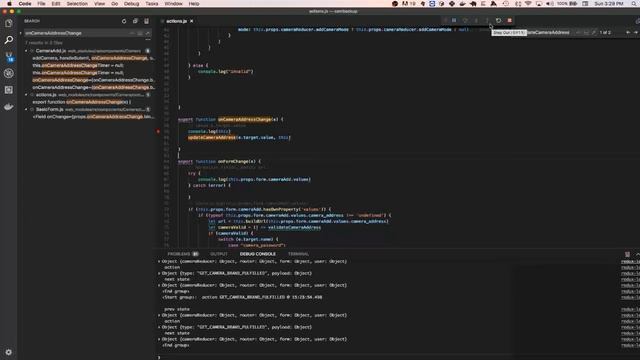Open the Apple menu
The height and width of the screenshot is (360, 640).
[x=9, y=4]
